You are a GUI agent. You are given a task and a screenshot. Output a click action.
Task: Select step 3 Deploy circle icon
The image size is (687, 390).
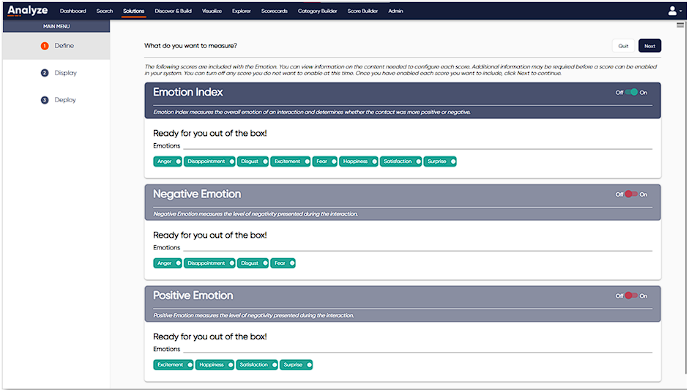coord(45,100)
